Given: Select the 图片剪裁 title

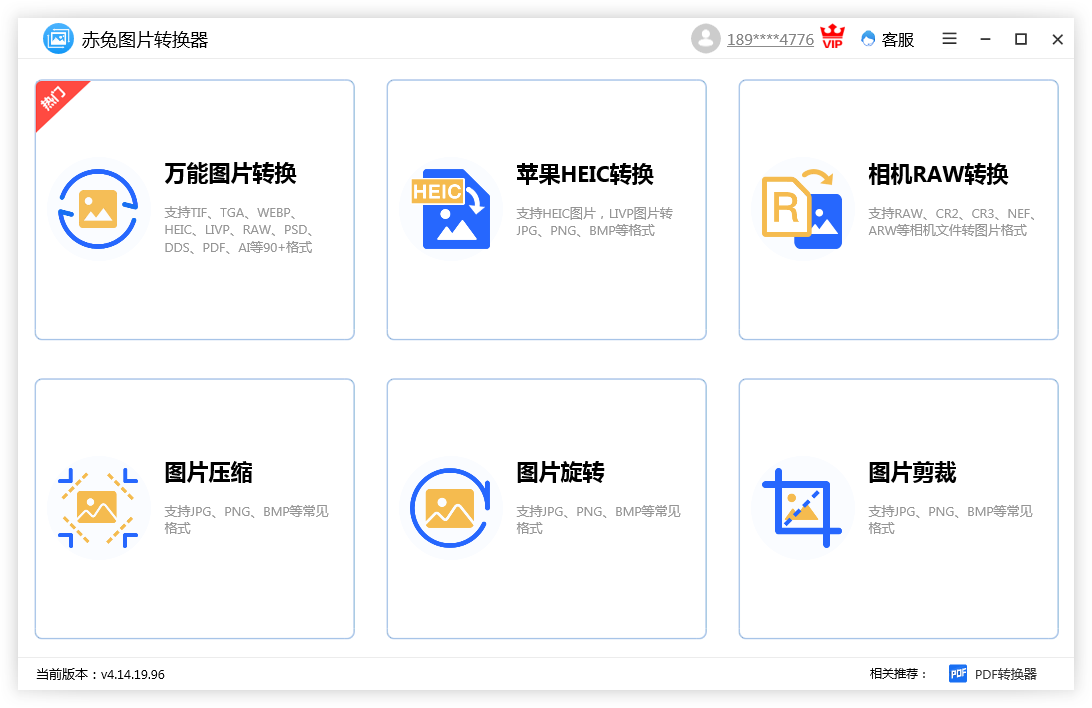Looking at the screenshot, I should (912, 472).
